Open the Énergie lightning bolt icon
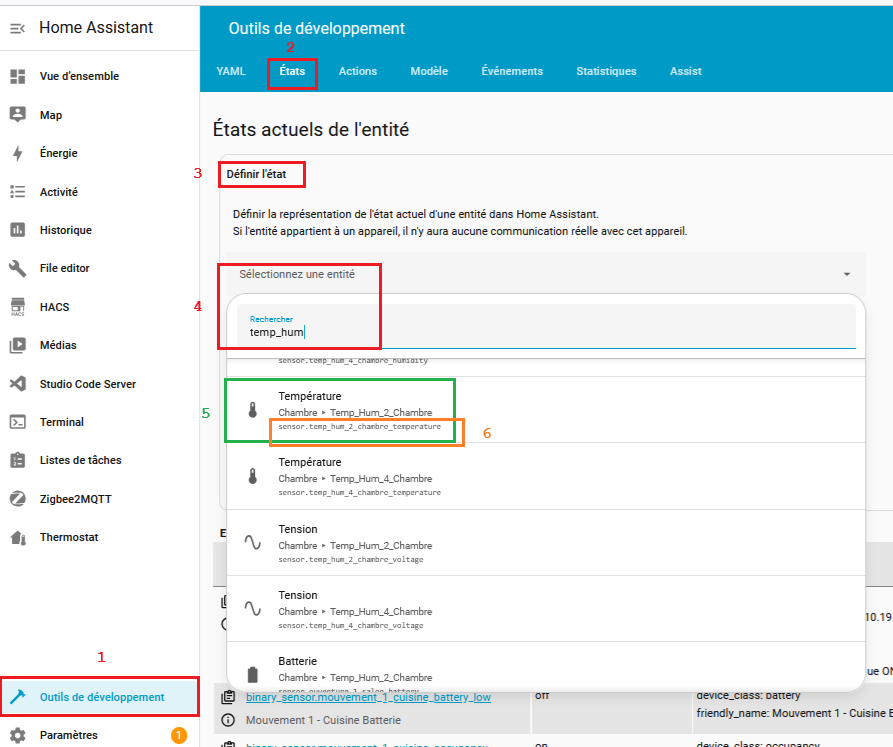 17,153
